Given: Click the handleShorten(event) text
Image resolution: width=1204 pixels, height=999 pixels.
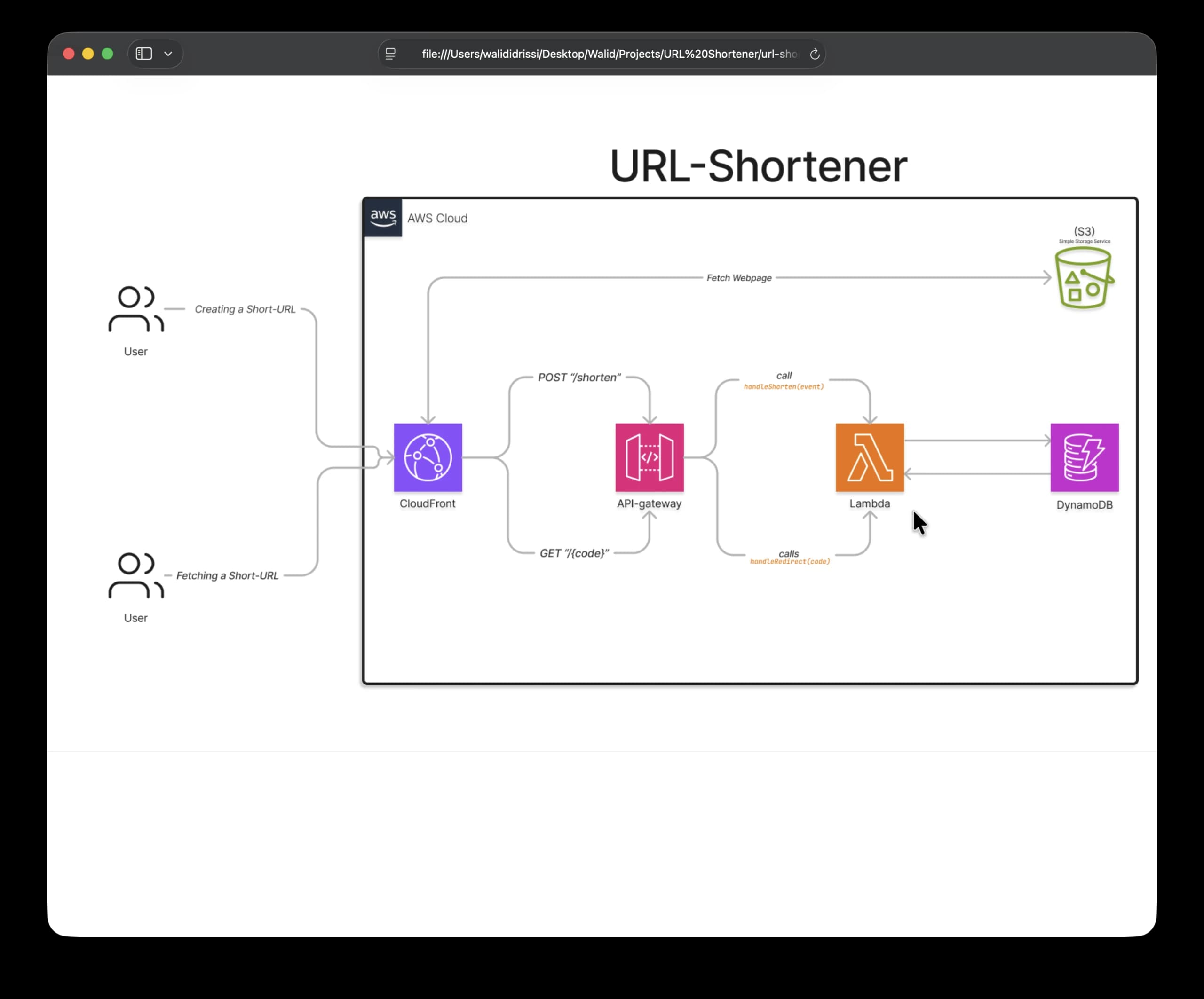Looking at the screenshot, I should [x=784, y=387].
